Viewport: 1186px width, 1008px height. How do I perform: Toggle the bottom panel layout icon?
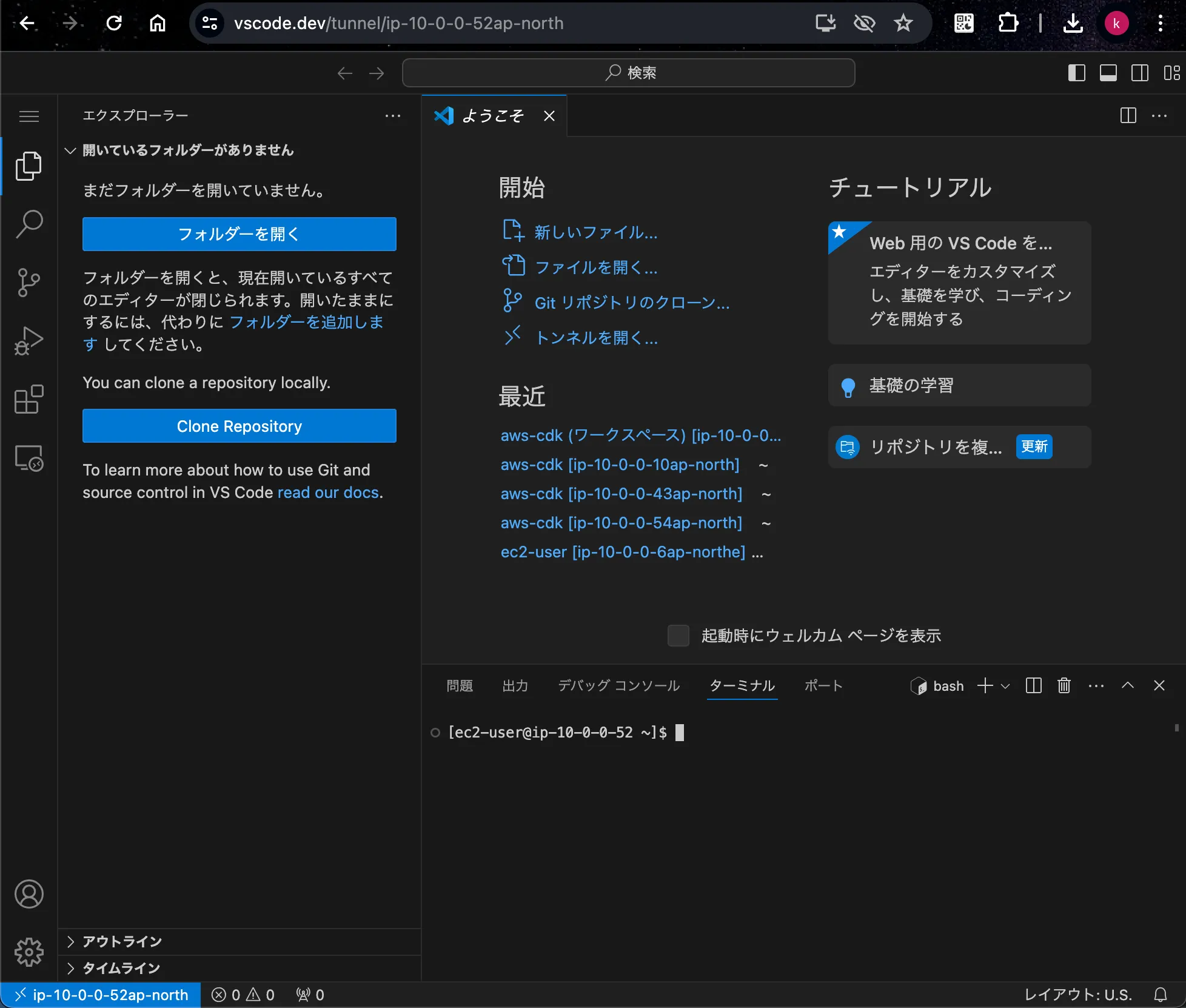pyautogui.click(x=1108, y=73)
